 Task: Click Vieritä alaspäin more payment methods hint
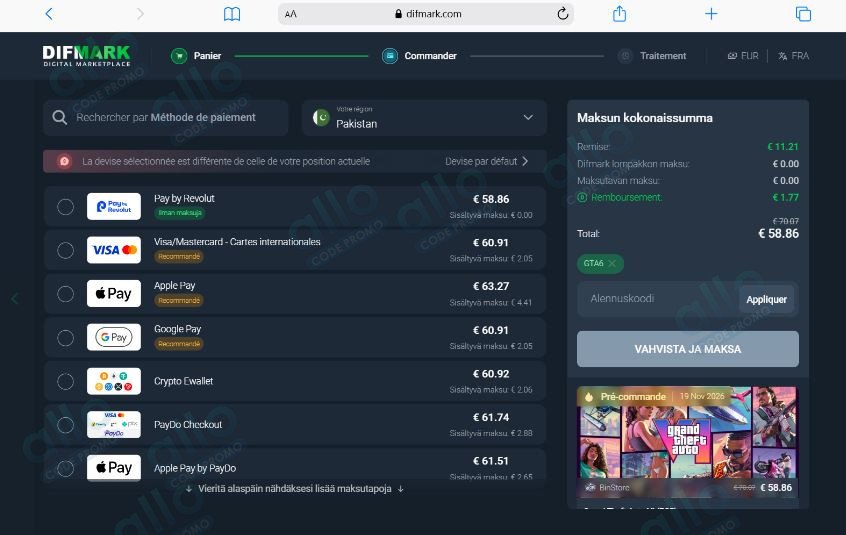point(295,489)
